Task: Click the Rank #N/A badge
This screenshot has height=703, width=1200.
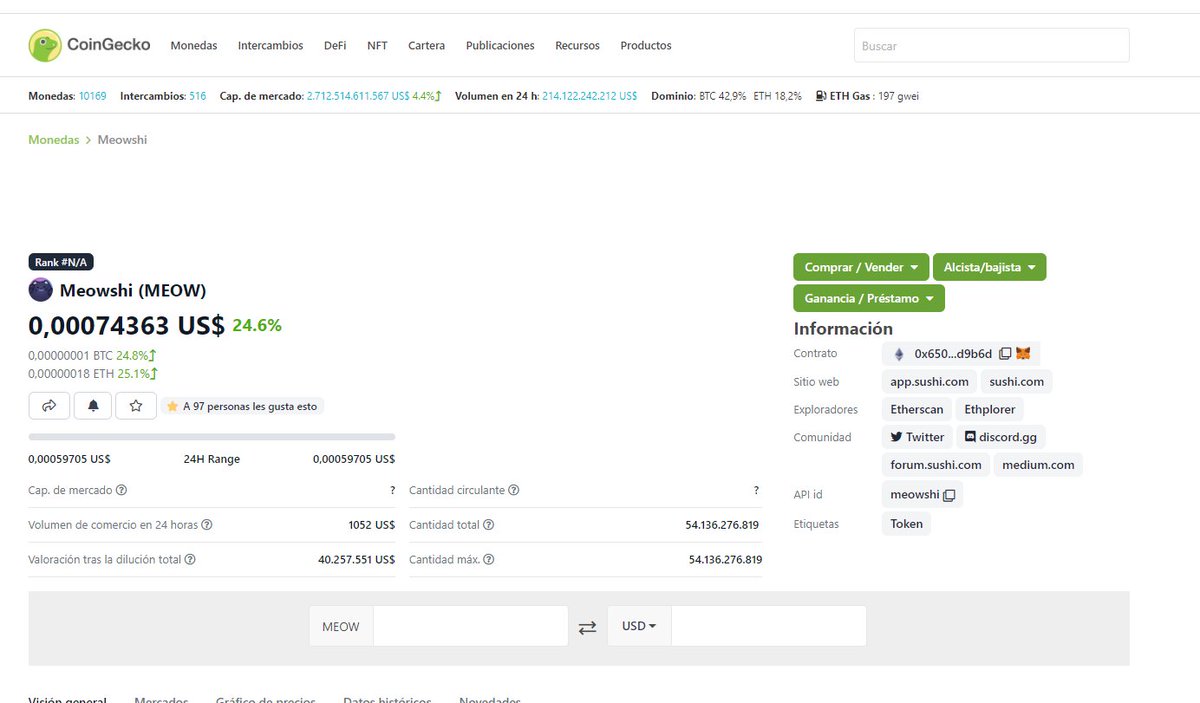Action: 61,262
